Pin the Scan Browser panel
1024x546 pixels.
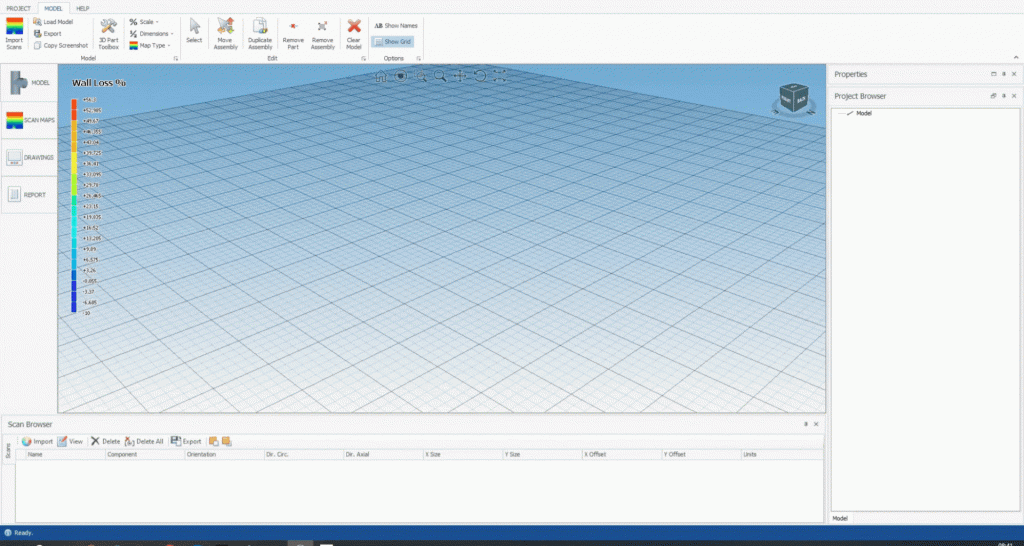click(x=805, y=424)
